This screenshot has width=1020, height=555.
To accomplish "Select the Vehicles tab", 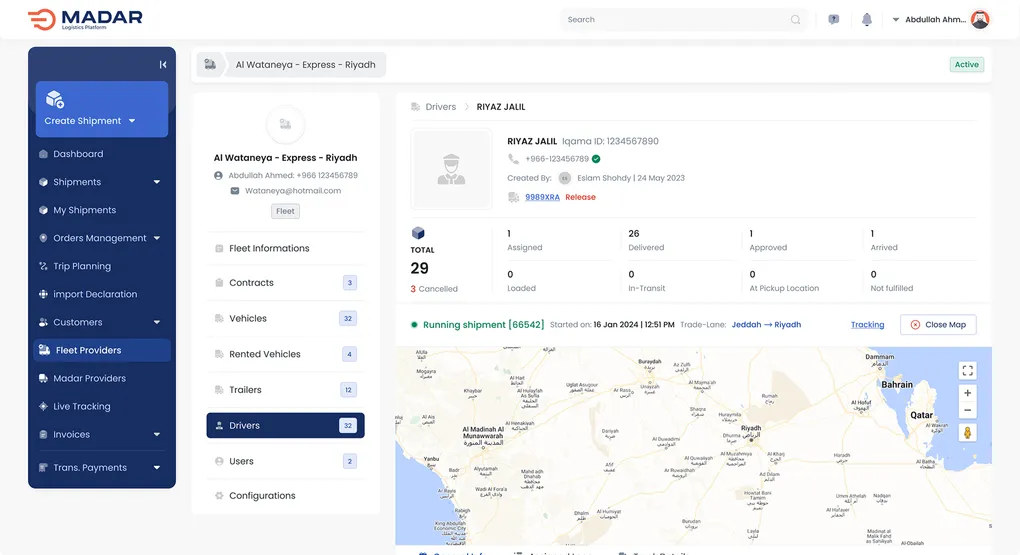I will point(248,319).
